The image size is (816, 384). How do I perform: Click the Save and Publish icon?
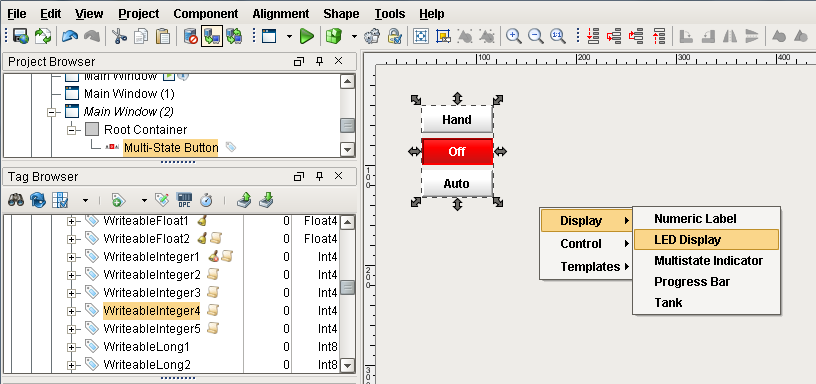coord(21,36)
